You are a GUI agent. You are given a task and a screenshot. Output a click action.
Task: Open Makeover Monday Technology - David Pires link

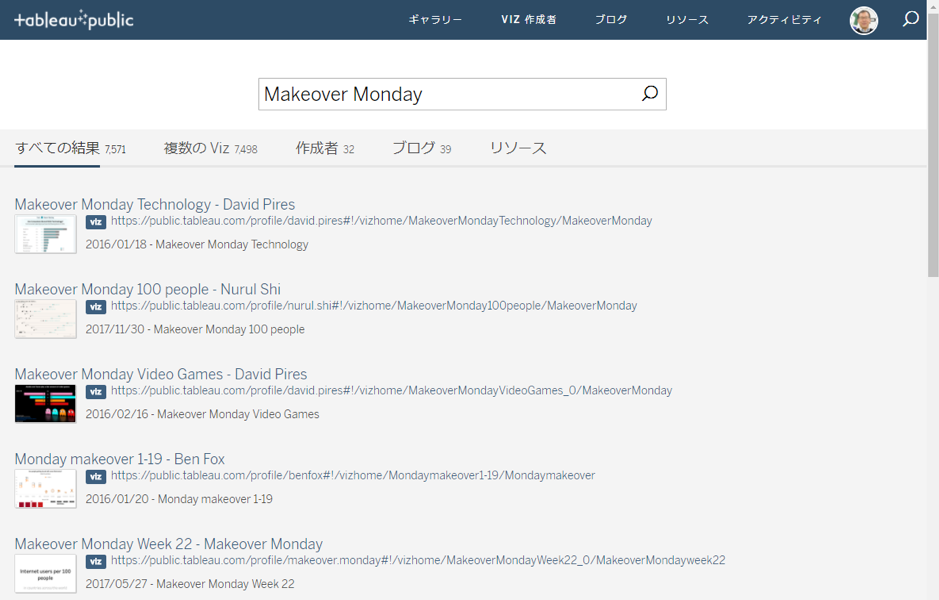click(x=154, y=204)
